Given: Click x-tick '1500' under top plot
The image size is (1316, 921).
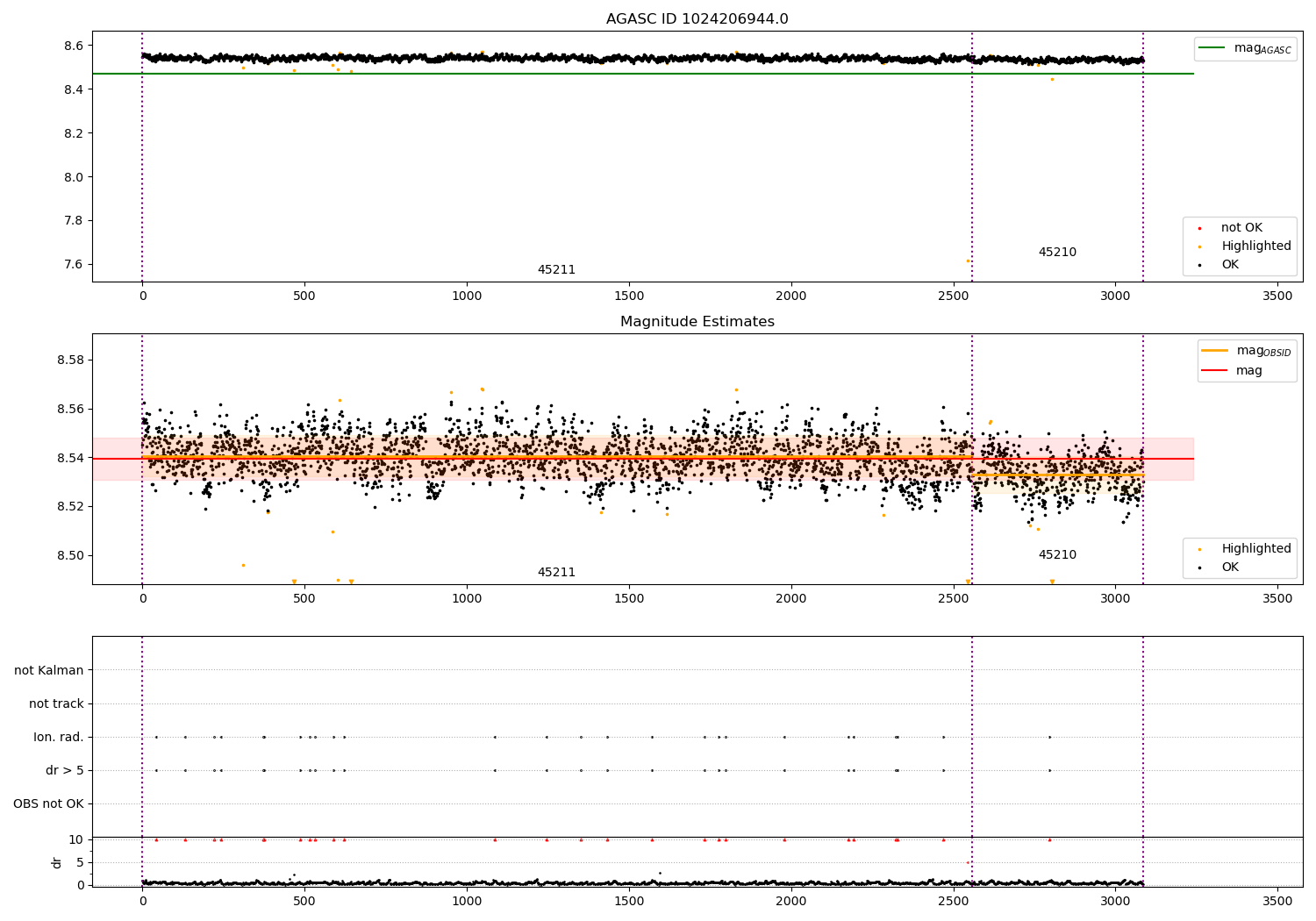Looking at the screenshot, I should [629, 296].
